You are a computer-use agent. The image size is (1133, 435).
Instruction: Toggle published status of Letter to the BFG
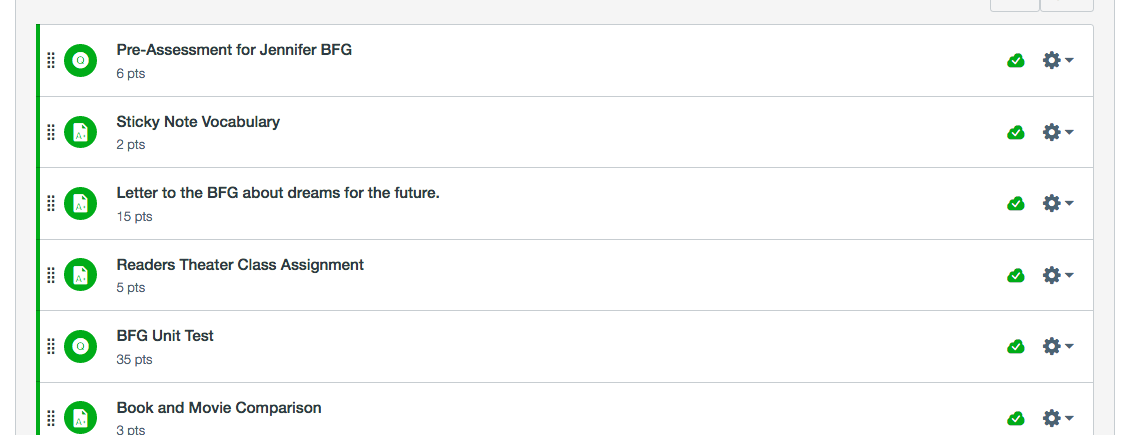pos(1016,204)
